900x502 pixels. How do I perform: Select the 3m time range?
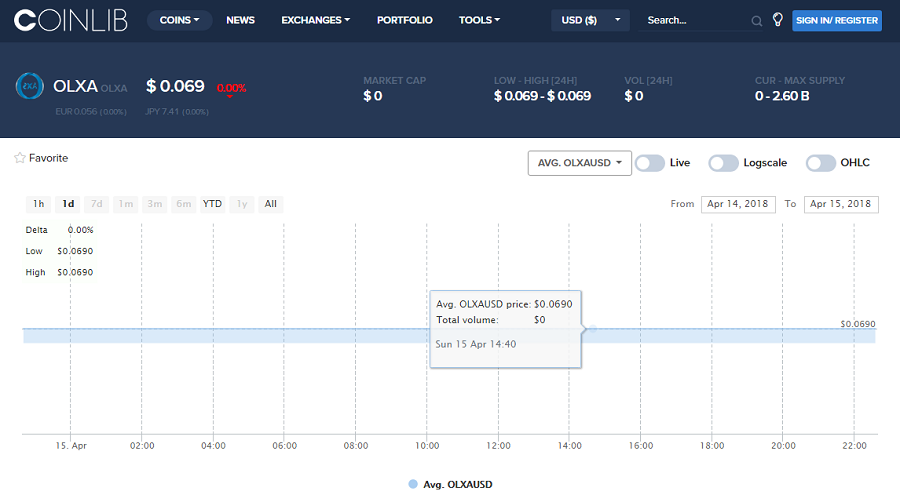click(x=154, y=204)
